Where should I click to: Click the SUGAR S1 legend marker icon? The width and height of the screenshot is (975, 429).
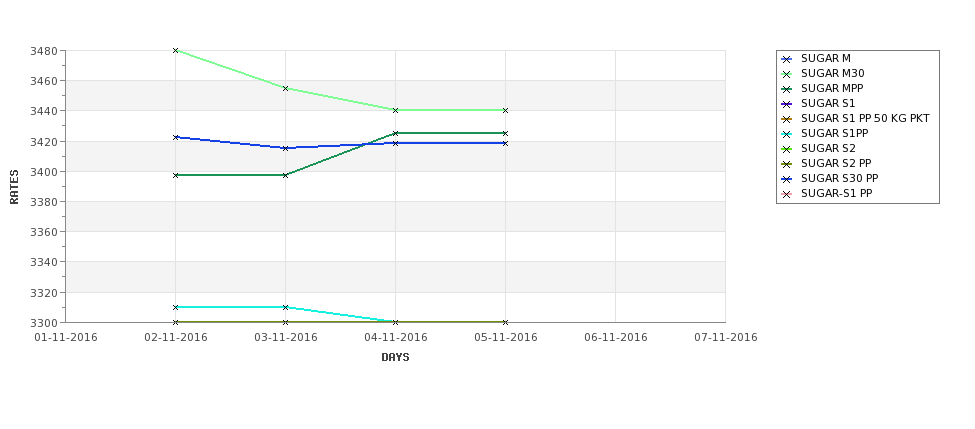click(787, 104)
